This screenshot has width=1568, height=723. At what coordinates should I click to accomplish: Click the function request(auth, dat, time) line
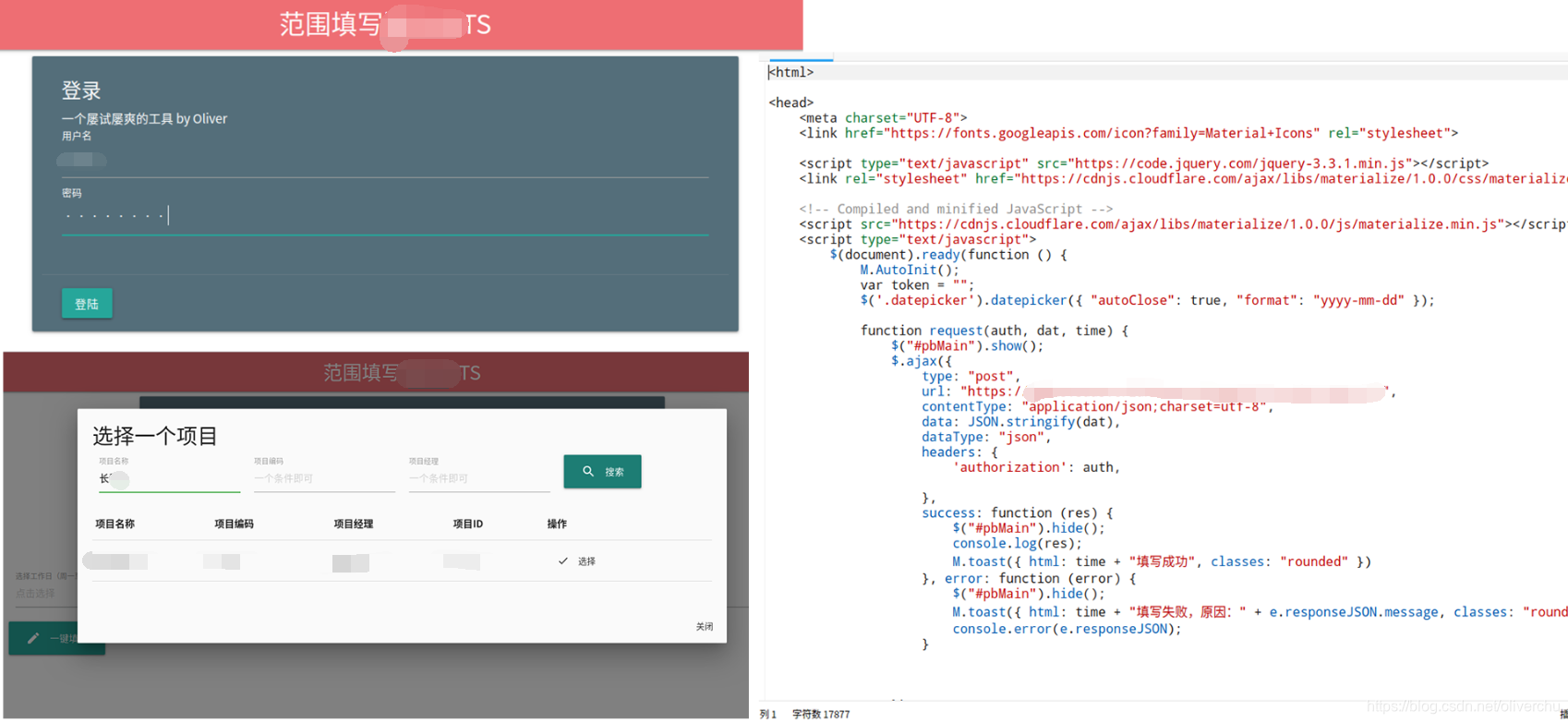[995, 331]
